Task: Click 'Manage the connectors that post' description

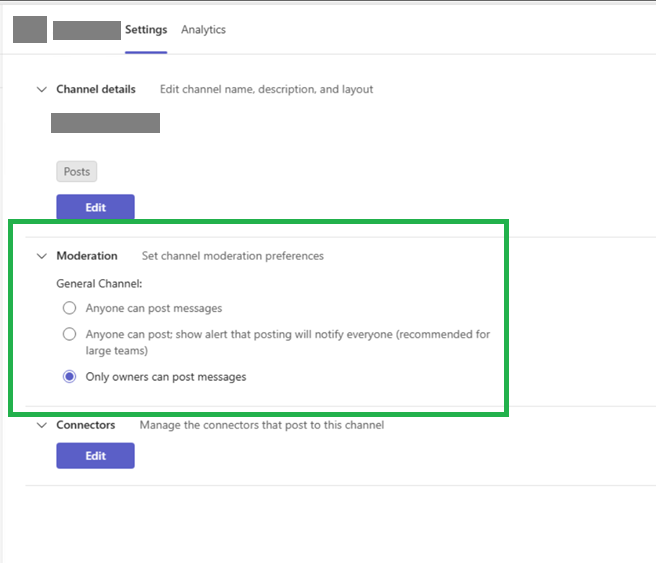Action: pyautogui.click(x=262, y=425)
